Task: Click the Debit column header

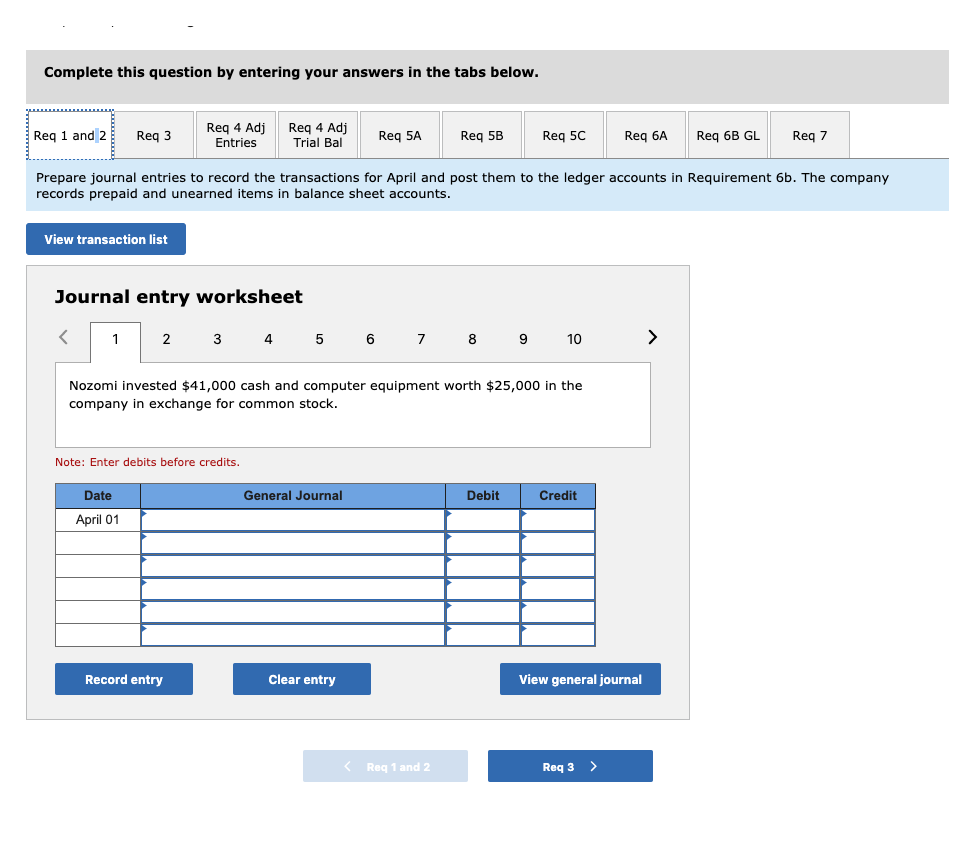Action: click(483, 496)
